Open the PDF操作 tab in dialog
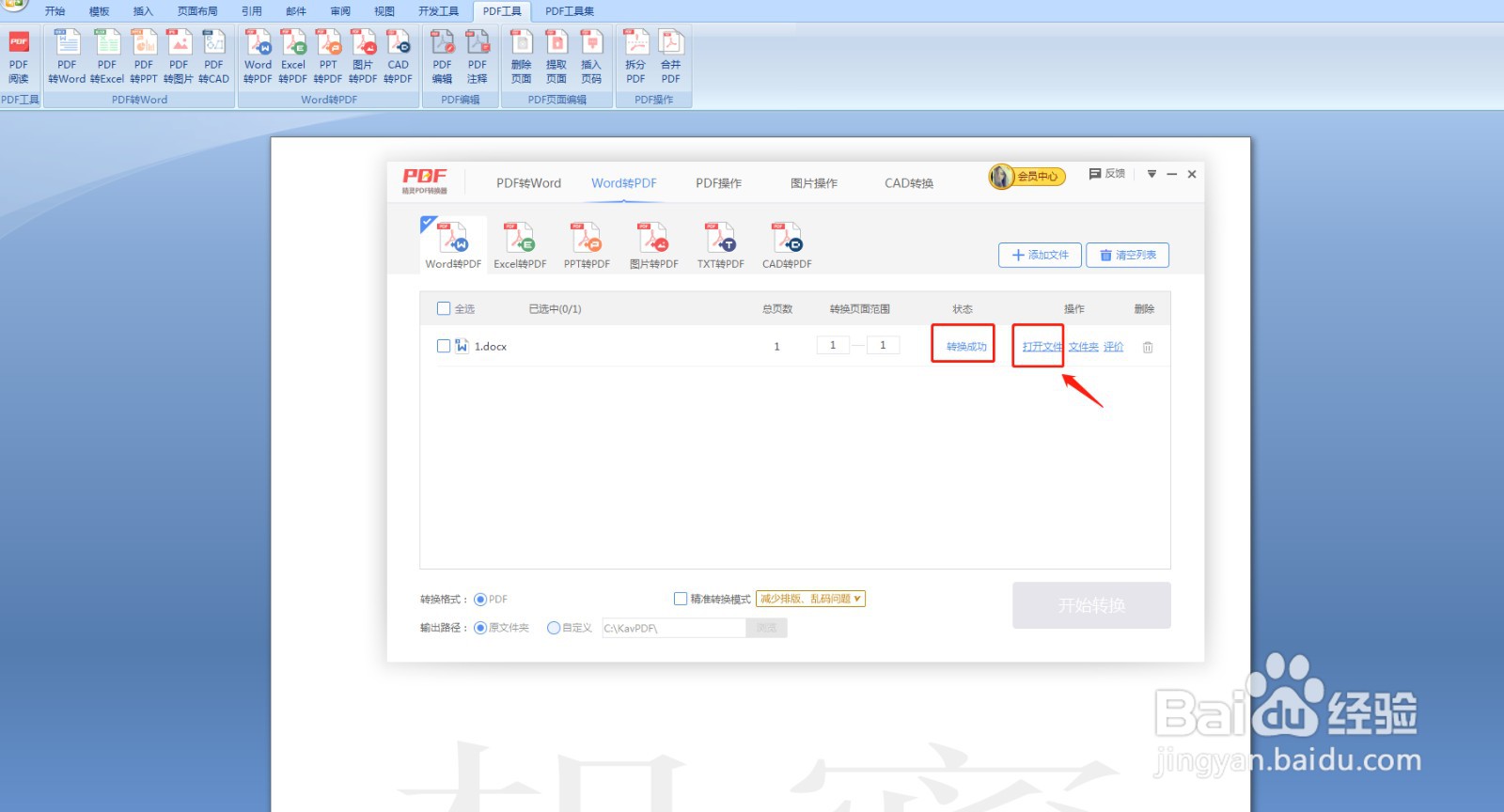 [719, 183]
